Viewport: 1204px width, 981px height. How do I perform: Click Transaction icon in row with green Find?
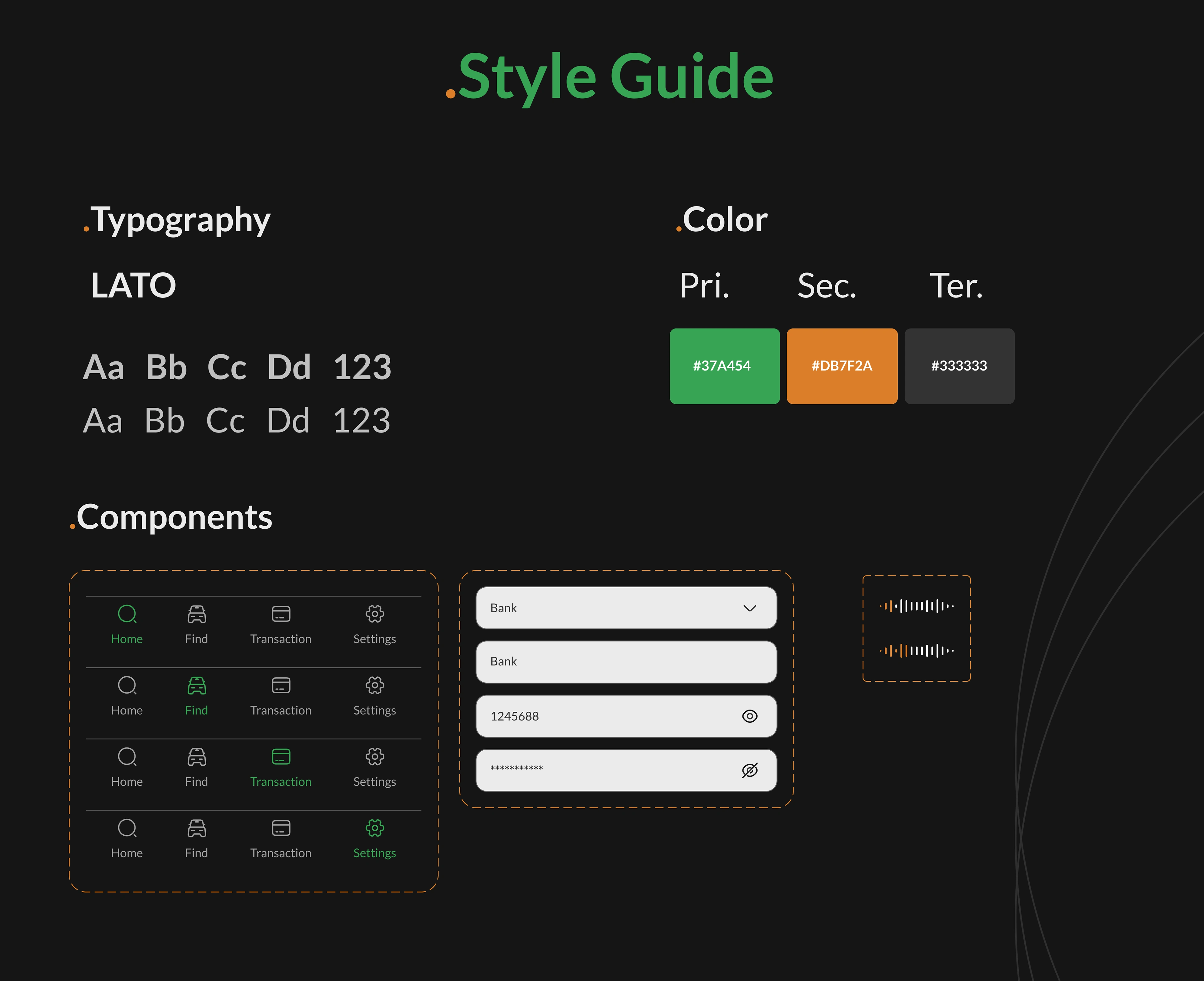pyautogui.click(x=281, y=685)
